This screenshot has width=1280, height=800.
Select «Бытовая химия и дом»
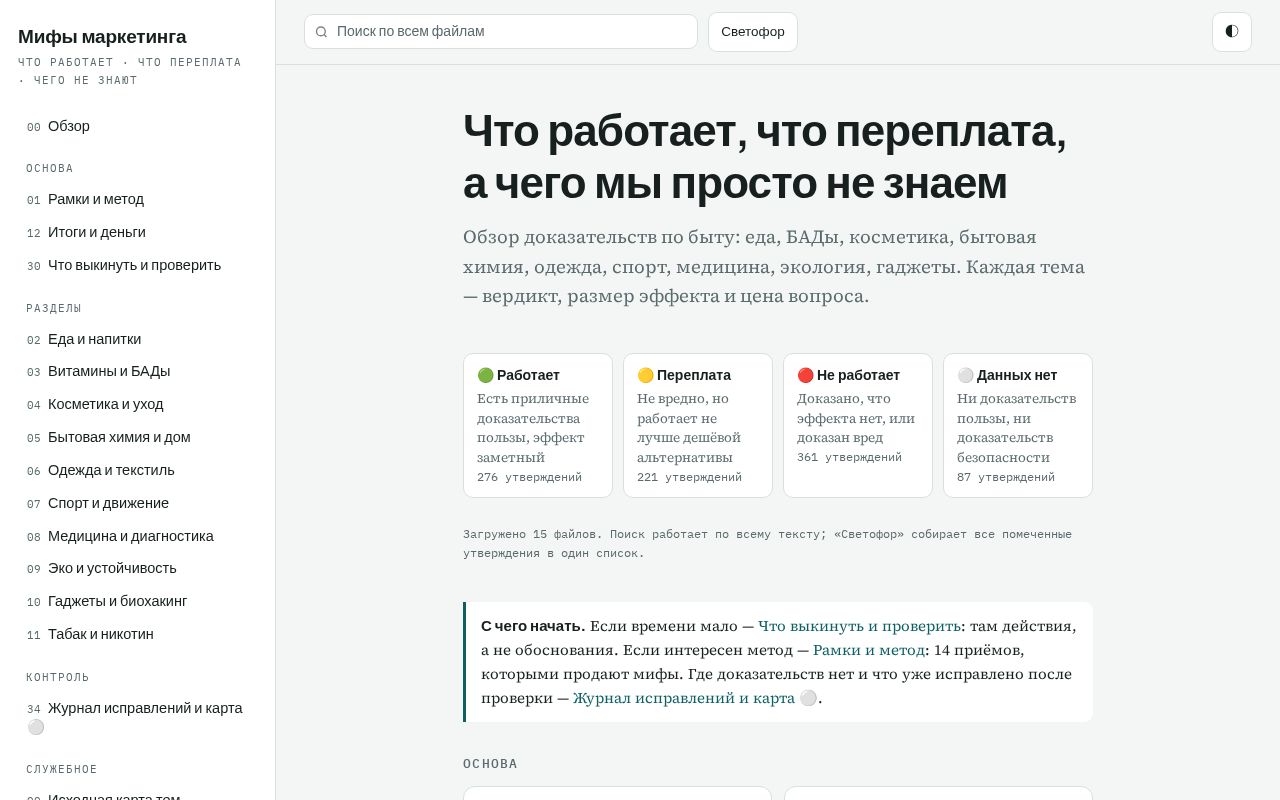click(x=137, y=437)
